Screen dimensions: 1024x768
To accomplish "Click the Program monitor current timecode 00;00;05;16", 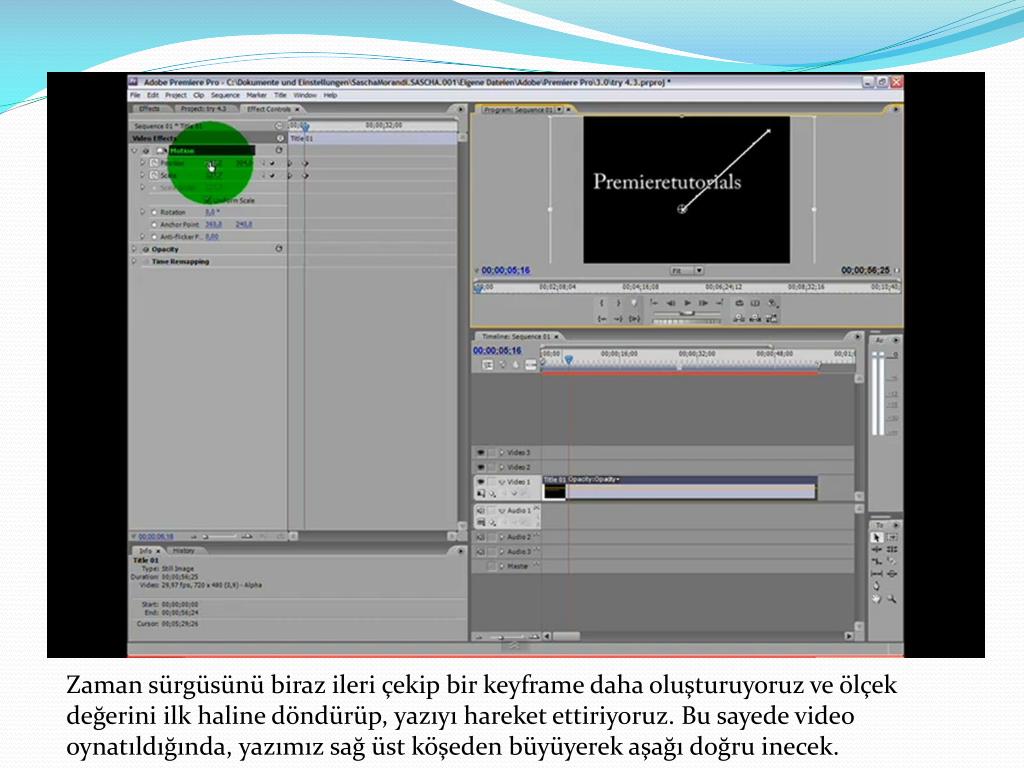I will (x=505, y=270).
